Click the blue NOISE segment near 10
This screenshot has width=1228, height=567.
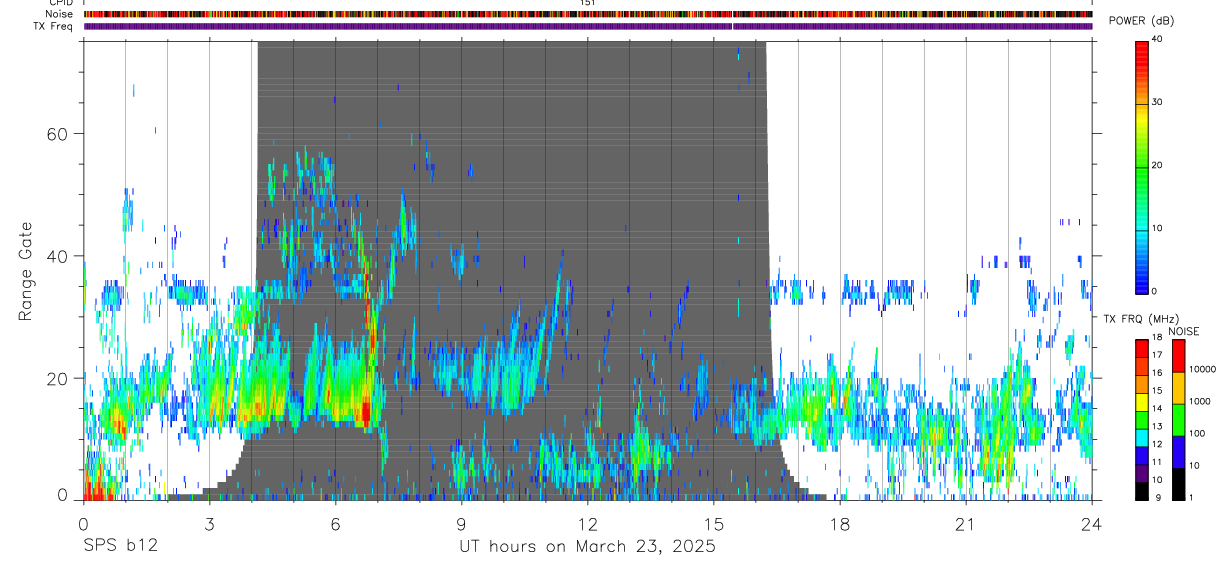pos(1179,452)
